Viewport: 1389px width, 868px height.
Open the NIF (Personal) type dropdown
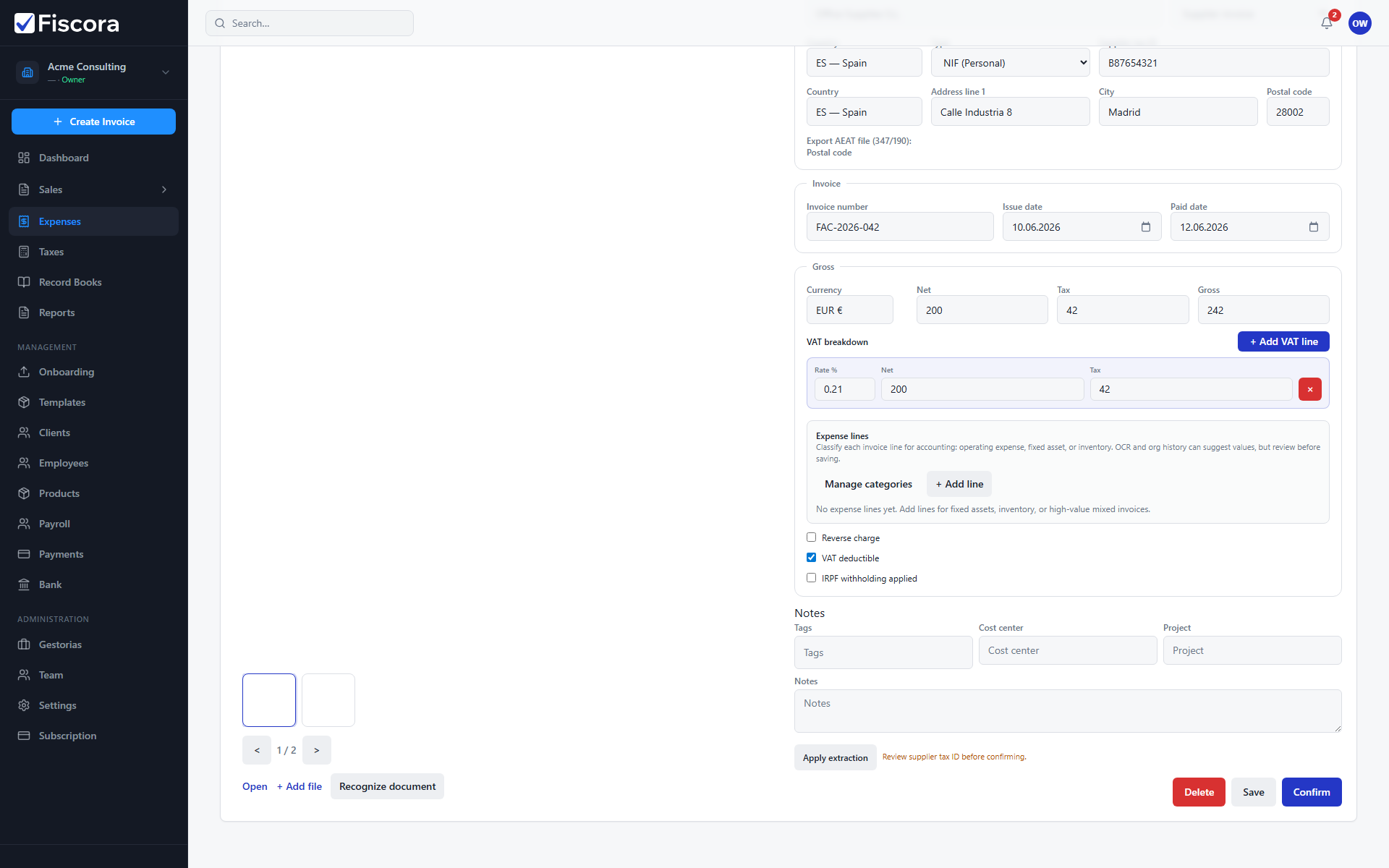pos(1011,63)
